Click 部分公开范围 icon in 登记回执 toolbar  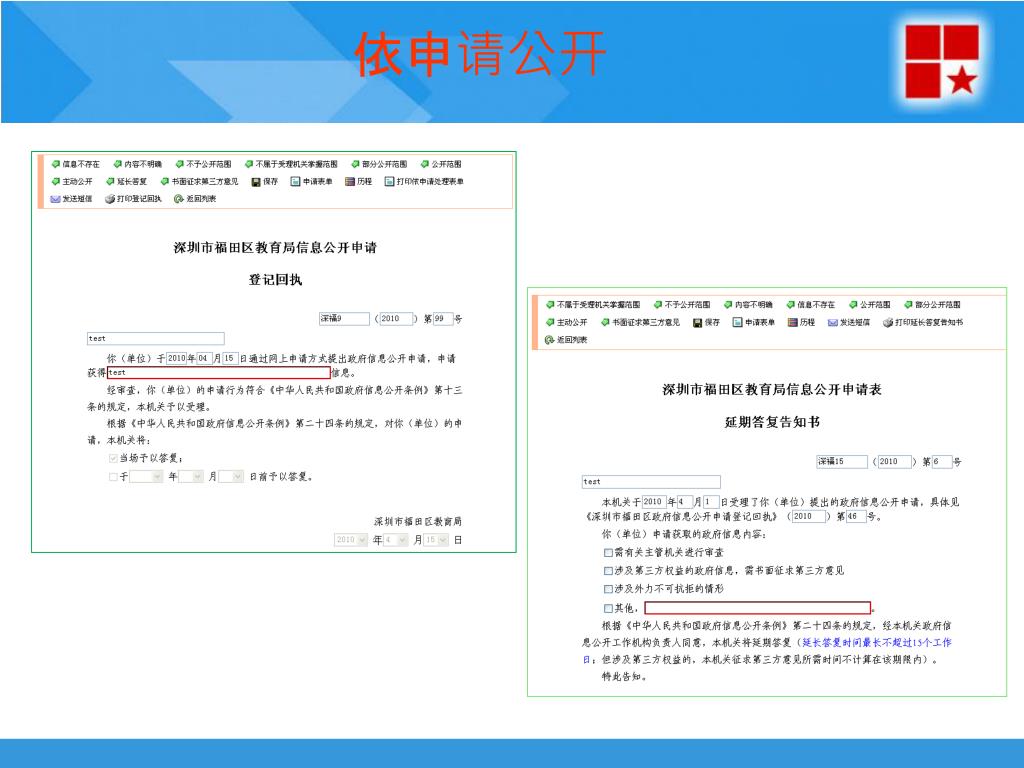[355, 164]
